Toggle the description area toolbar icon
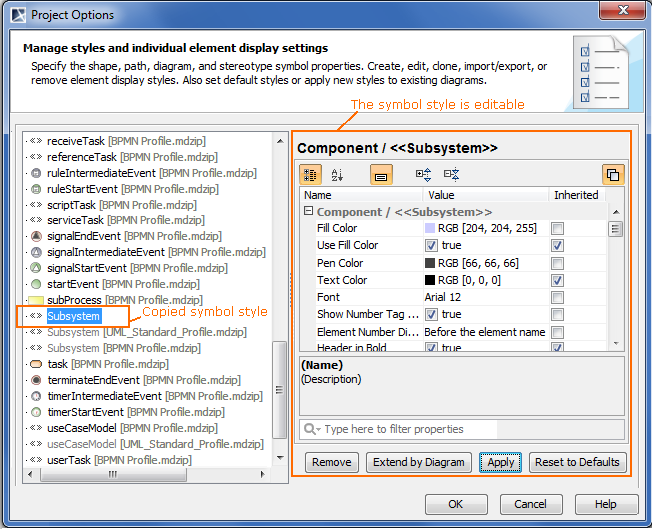 coord(381,175)
